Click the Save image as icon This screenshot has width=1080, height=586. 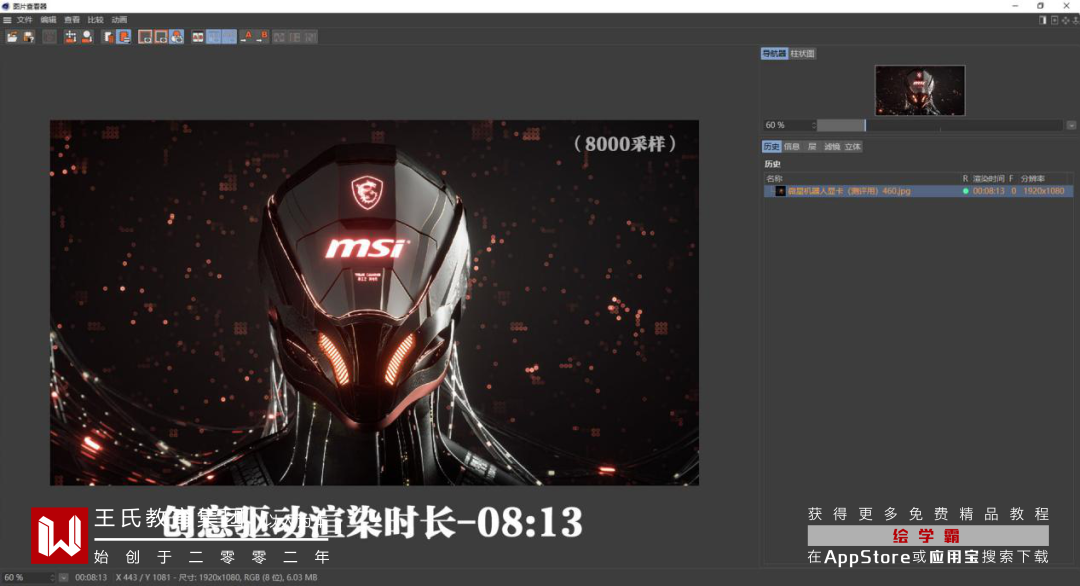[29, 37]
